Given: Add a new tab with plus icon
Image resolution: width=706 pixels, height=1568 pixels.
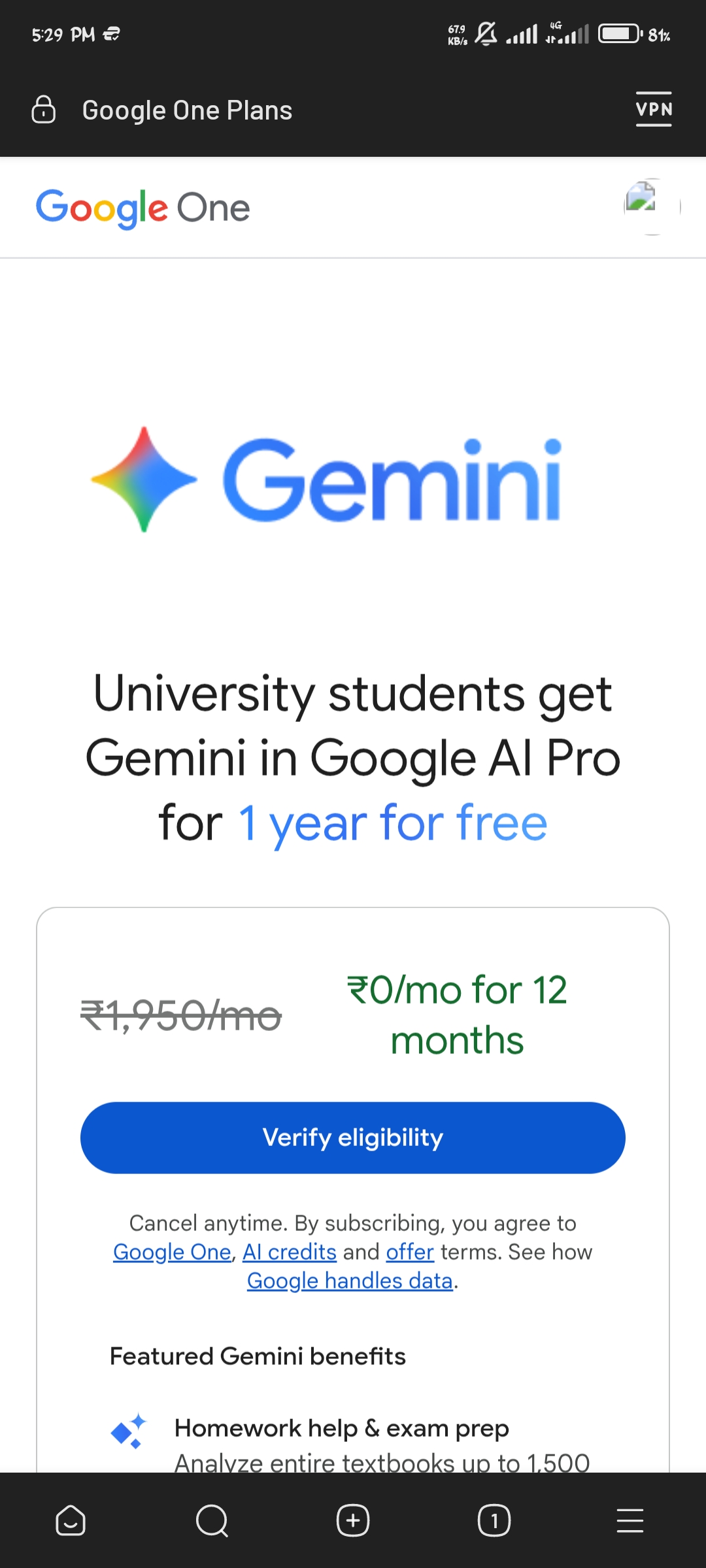Looking at the screenshot, I should pyautogui.click(x=353, y=1521).
